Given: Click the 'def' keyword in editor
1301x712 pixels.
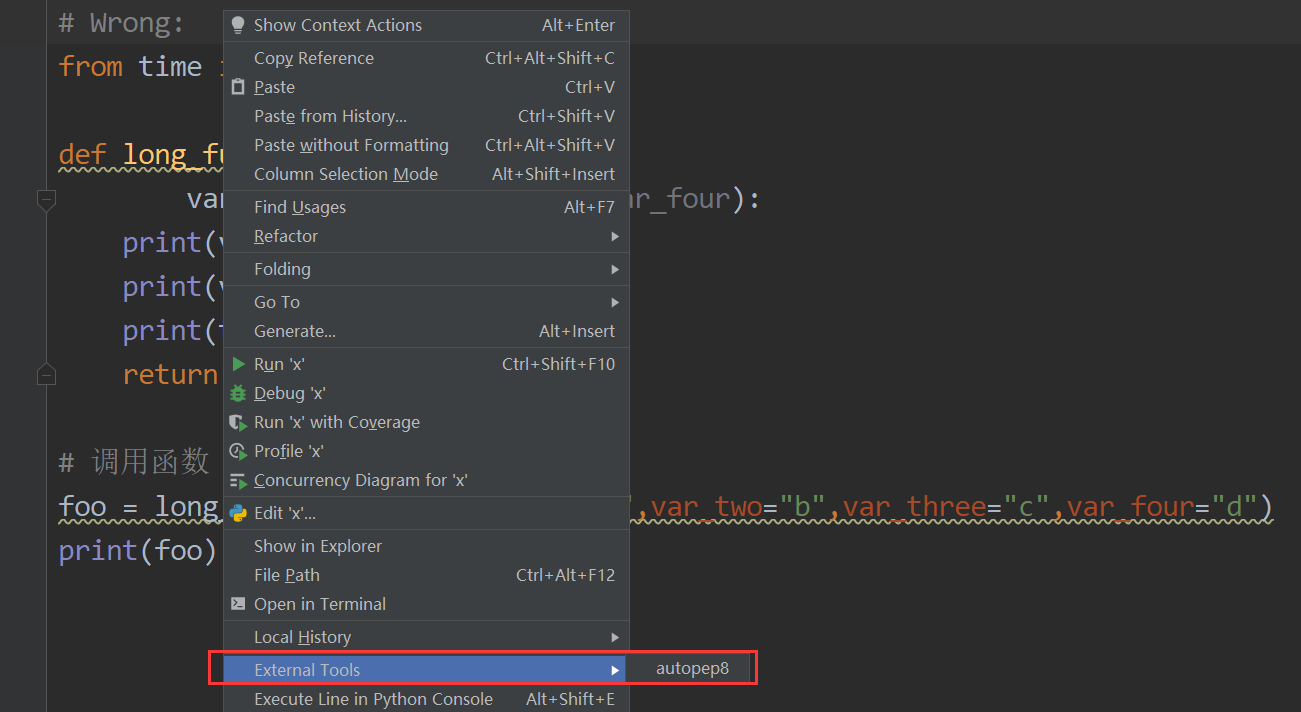Looking at the screenshot, I should point(83,155).
